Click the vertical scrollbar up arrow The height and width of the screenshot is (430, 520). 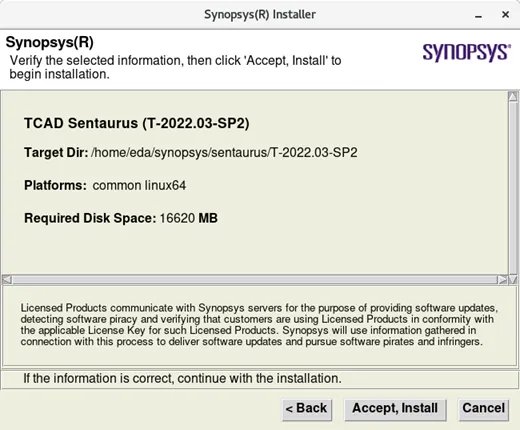coord(513,96)
